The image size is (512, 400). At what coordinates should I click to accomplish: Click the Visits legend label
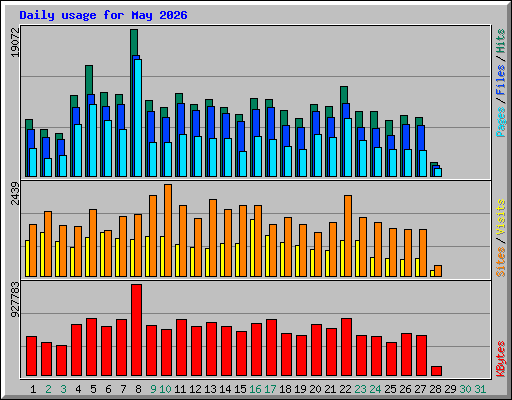click(x=500, y=217)
